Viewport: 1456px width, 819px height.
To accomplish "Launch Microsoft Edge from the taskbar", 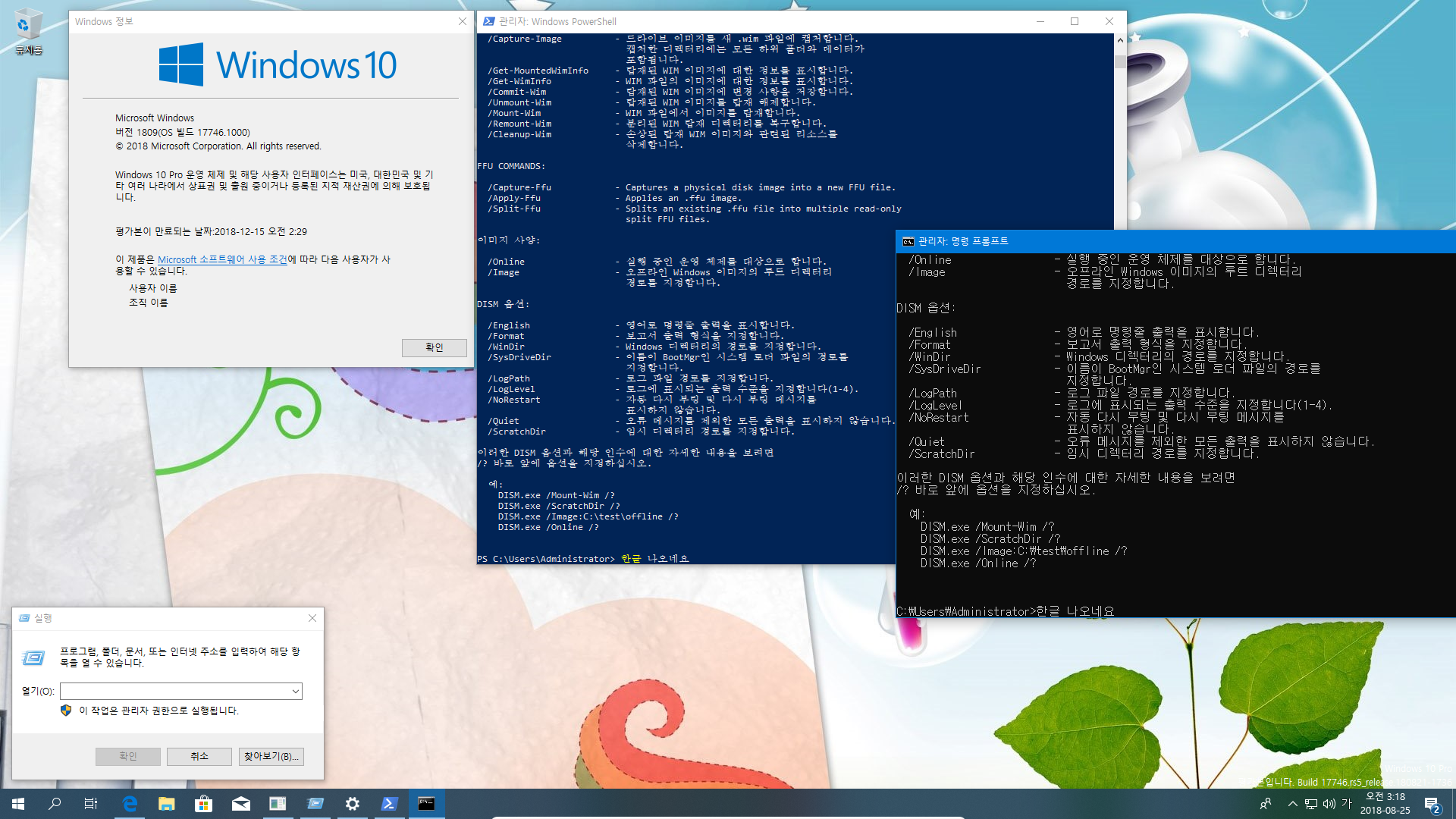I will (x=130, y=804).
